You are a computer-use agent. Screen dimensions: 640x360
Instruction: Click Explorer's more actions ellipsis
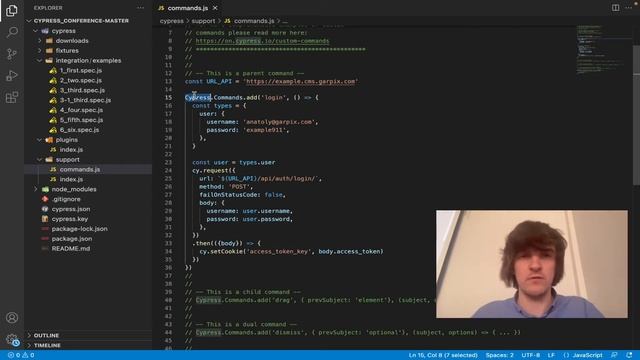point(140,8)
